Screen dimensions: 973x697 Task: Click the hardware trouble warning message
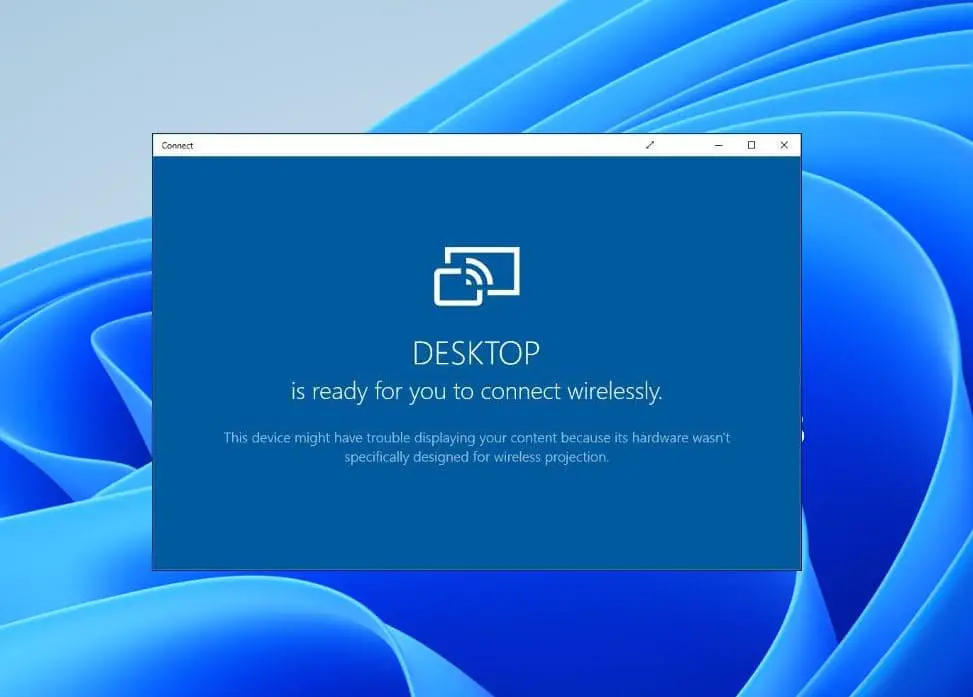click(477, 447)
